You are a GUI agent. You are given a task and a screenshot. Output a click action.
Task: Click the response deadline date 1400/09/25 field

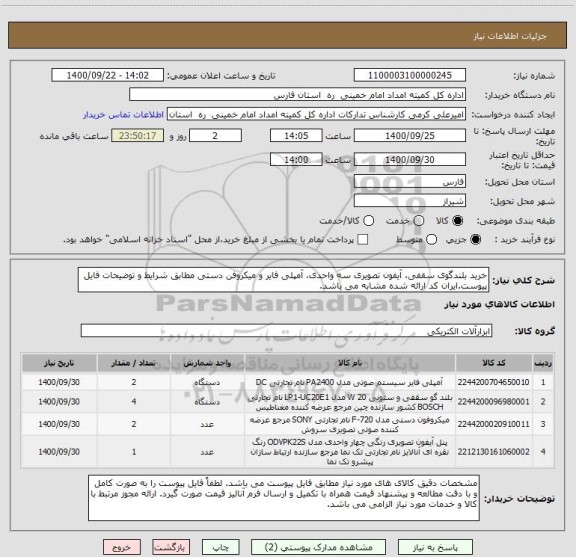point(410,136)
